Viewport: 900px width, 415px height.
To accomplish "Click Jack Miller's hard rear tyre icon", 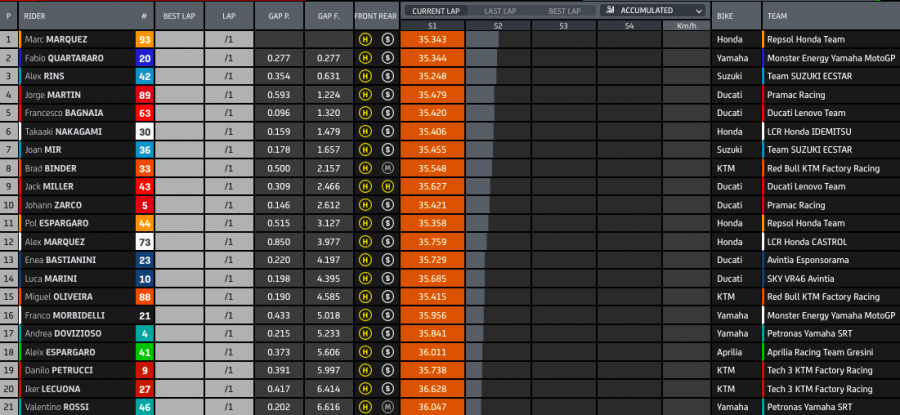I will pyautogui.click(x=387, y=186).
